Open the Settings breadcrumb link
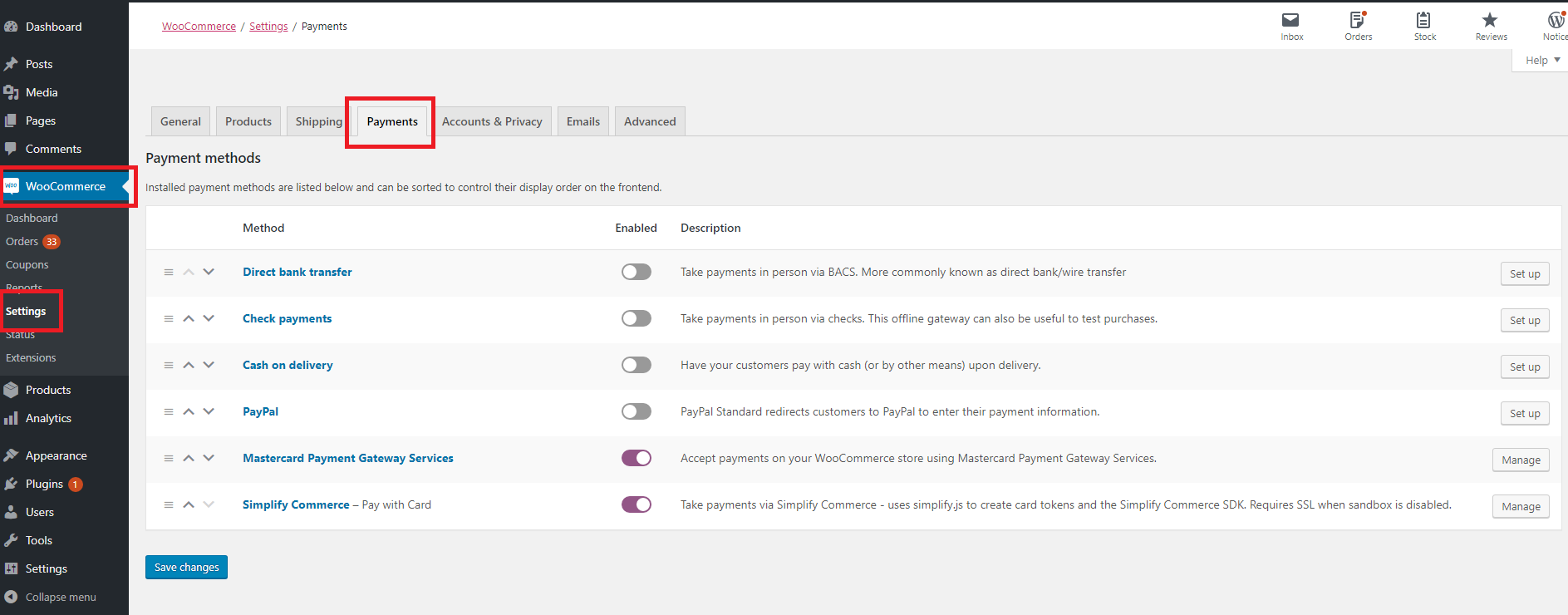 pos(268,27)
